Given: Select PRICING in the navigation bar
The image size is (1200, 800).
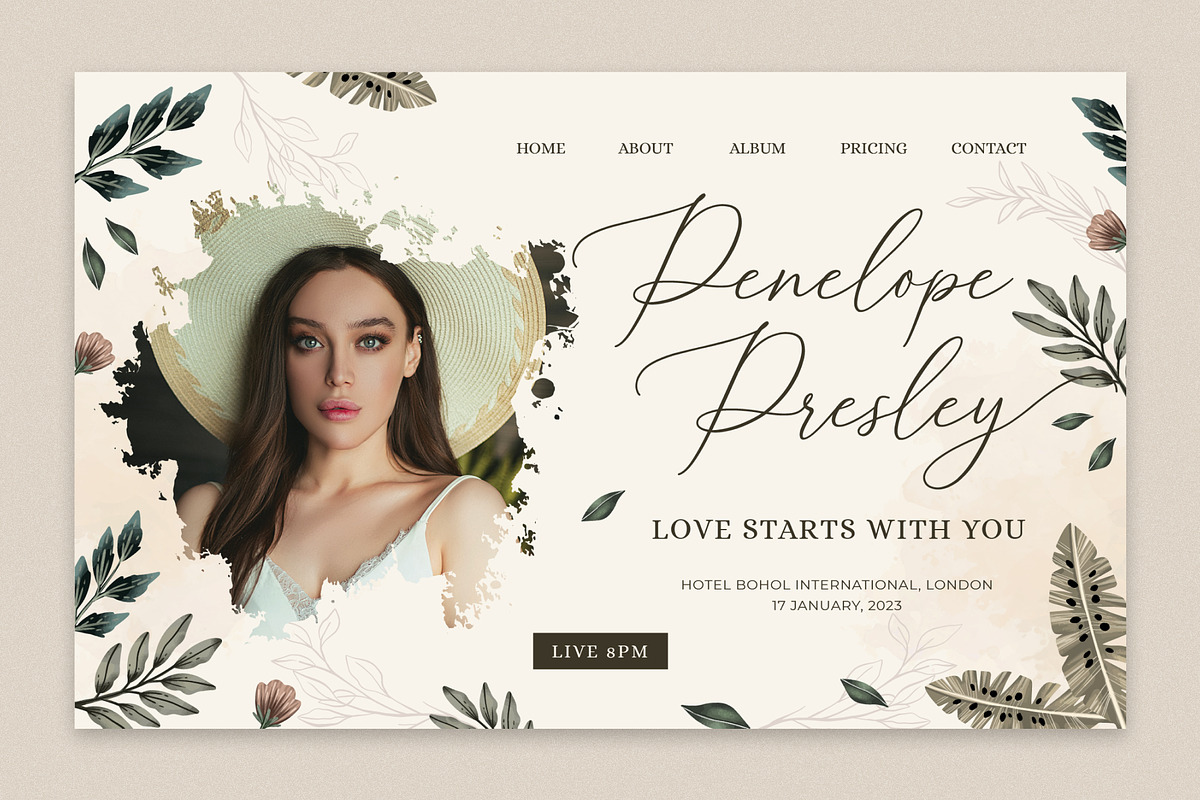Looking at the screenshot, I should coord(874,148).
